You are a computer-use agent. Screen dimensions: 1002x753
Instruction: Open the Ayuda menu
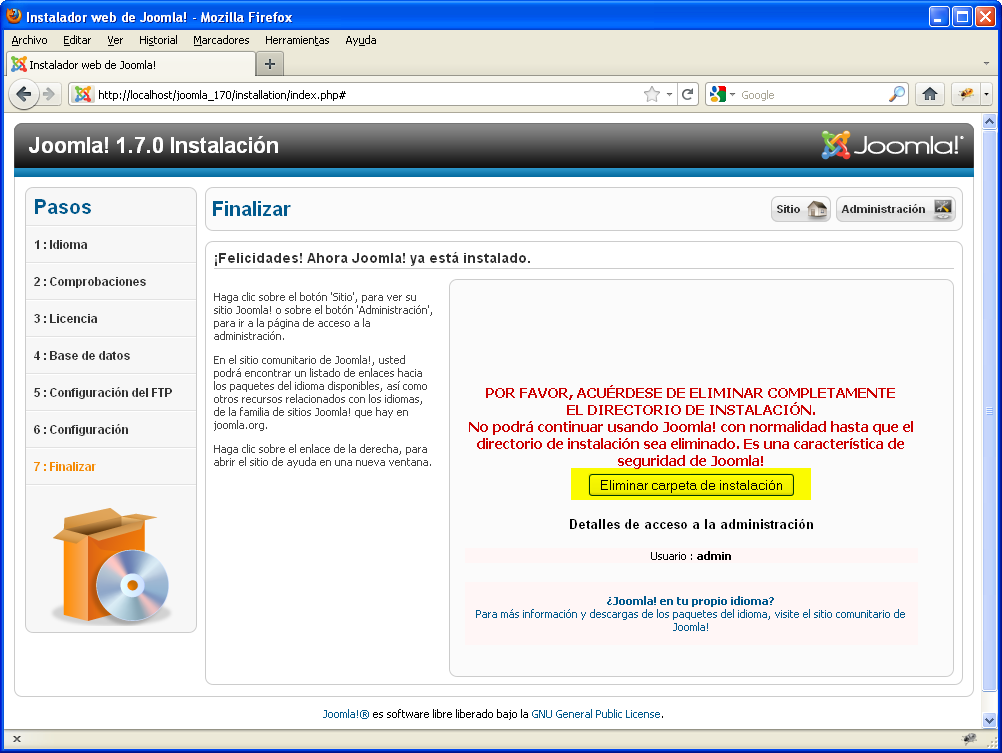click(360, 40)
